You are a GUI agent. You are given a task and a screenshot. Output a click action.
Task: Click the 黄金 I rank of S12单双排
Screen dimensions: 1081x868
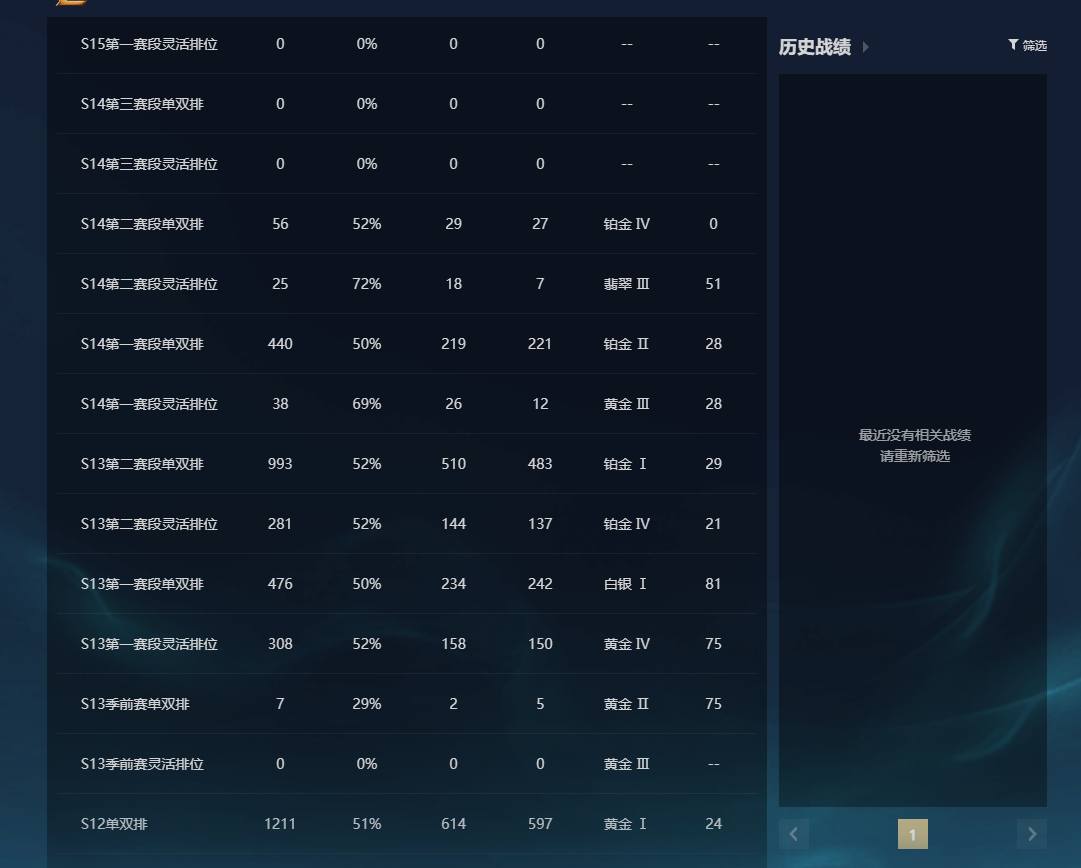click(626, 823)
